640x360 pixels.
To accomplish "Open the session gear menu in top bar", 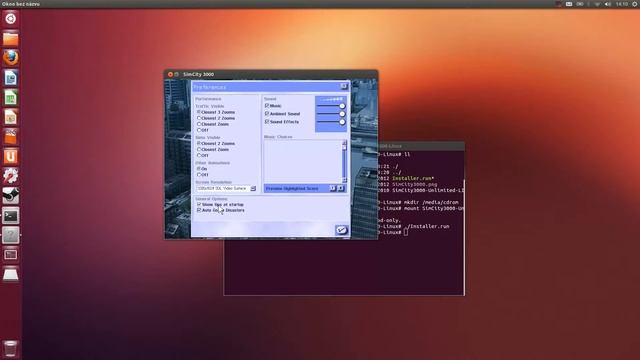I will (x=635, y=4).
